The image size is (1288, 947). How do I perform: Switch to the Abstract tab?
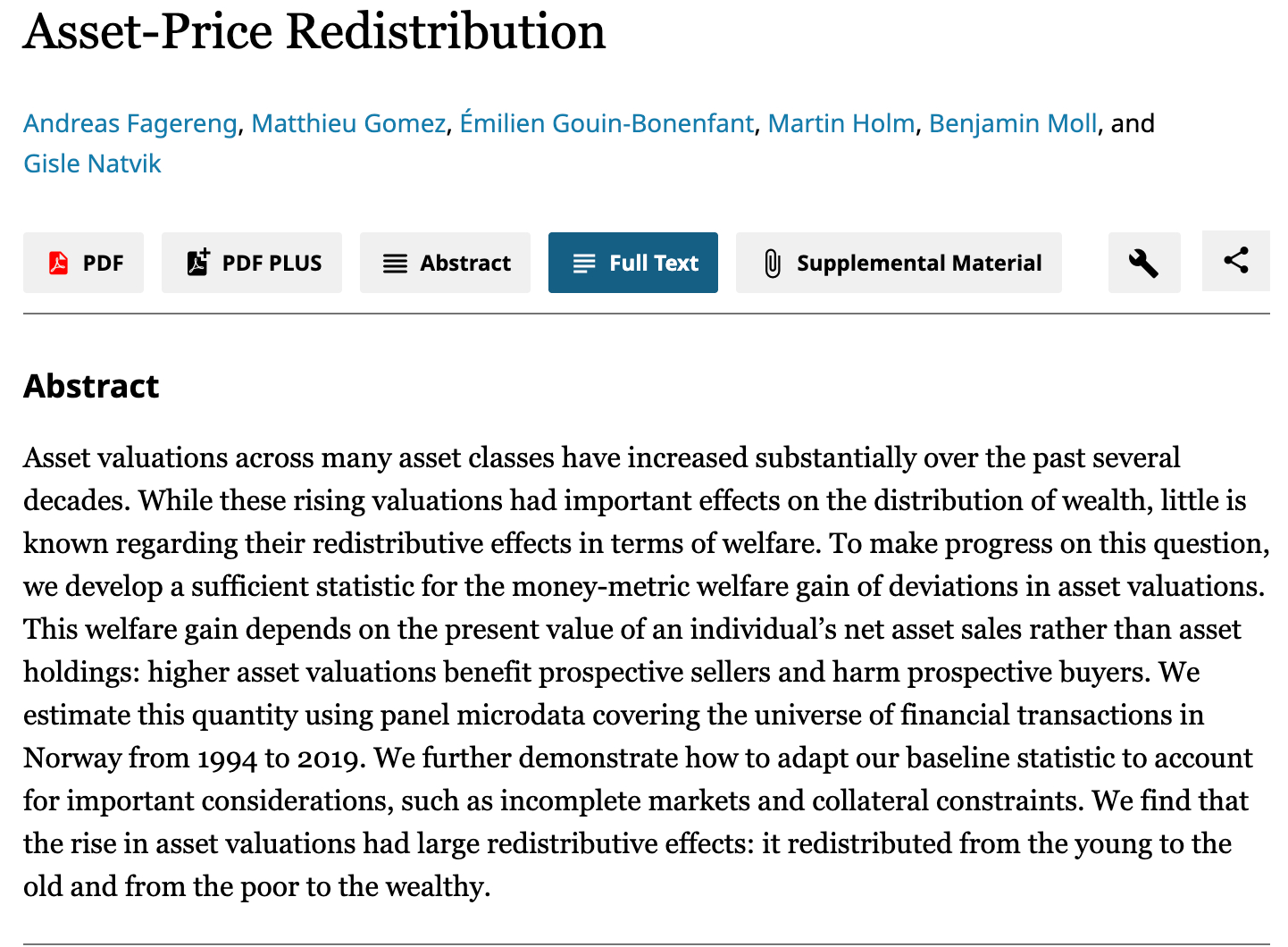[445, 263]
